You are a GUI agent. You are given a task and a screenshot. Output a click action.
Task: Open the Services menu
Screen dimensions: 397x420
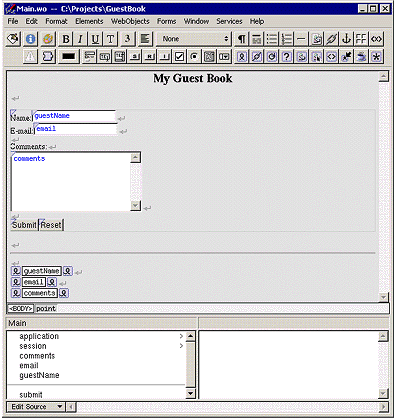(229, 21)
